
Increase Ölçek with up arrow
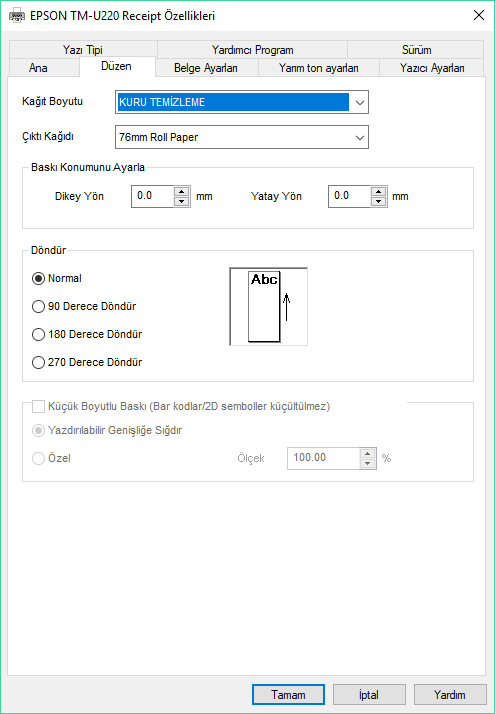pos(368,454)
